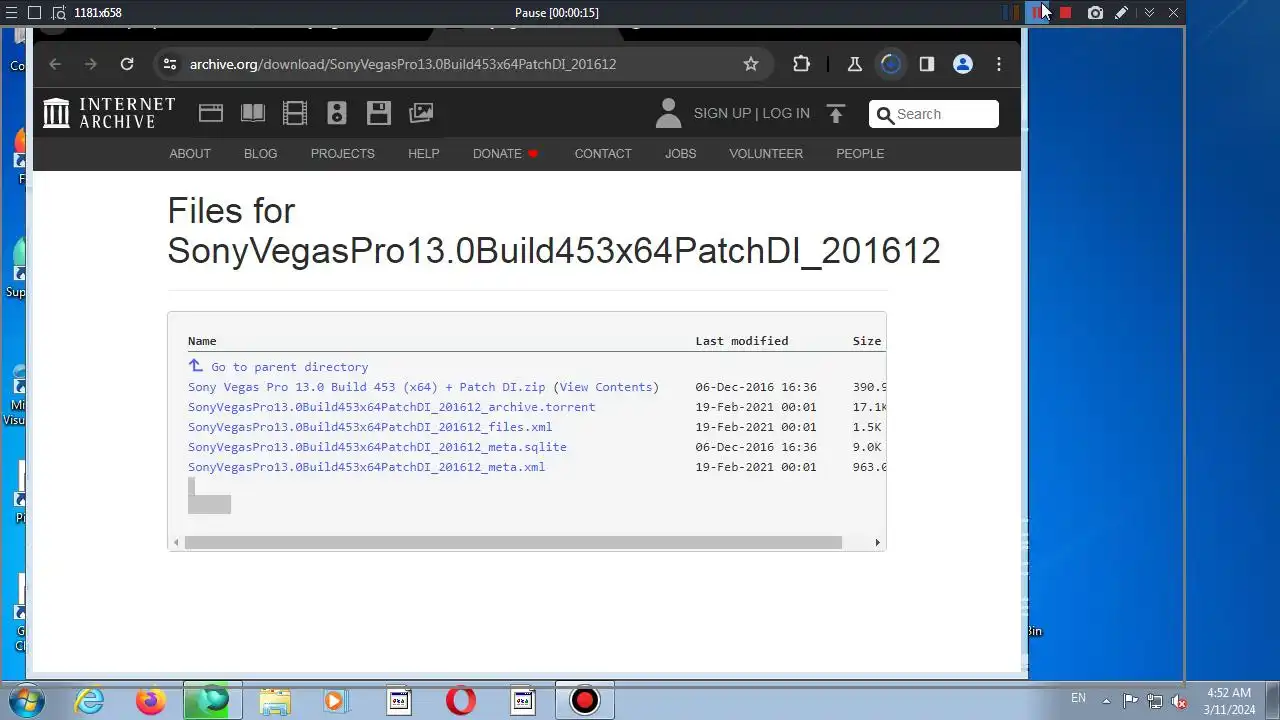
Task: Click the Internet Archive upload arrow icon
Action: [x=836, y=113]
